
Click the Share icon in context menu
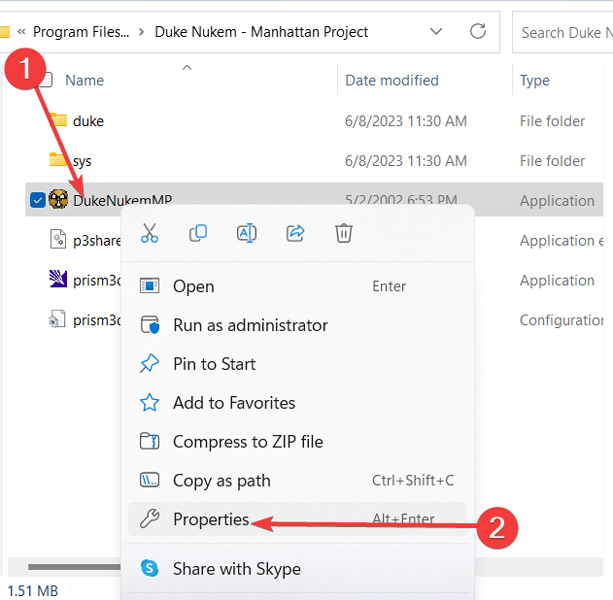[x=295, y=233]
